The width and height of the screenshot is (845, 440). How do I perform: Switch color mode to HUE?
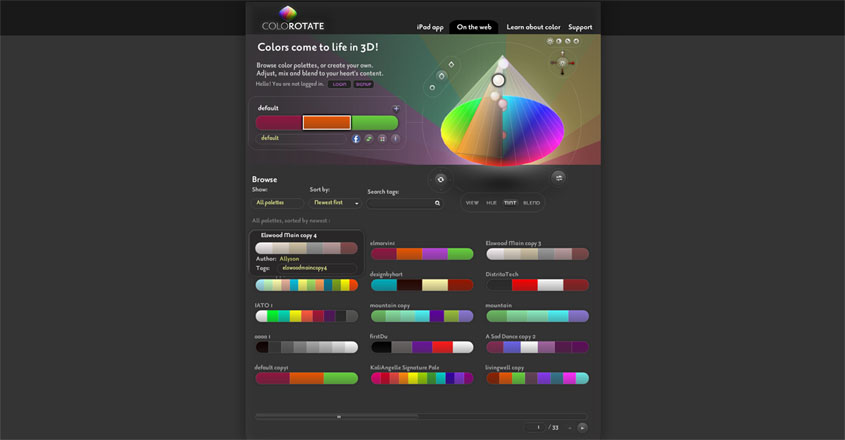(x=491, y=203)
